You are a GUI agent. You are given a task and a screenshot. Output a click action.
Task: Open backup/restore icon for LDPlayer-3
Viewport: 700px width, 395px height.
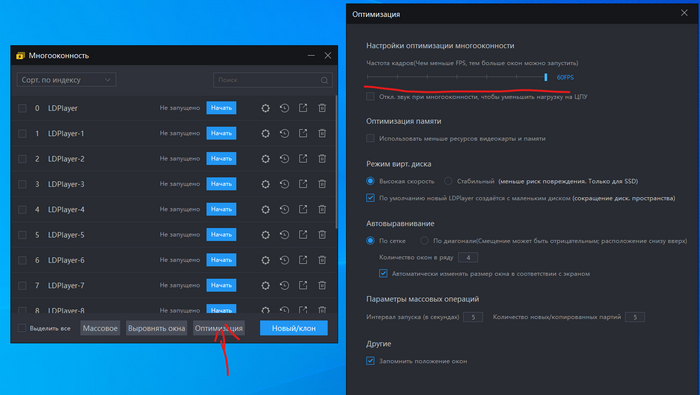[x=284, y=184]
